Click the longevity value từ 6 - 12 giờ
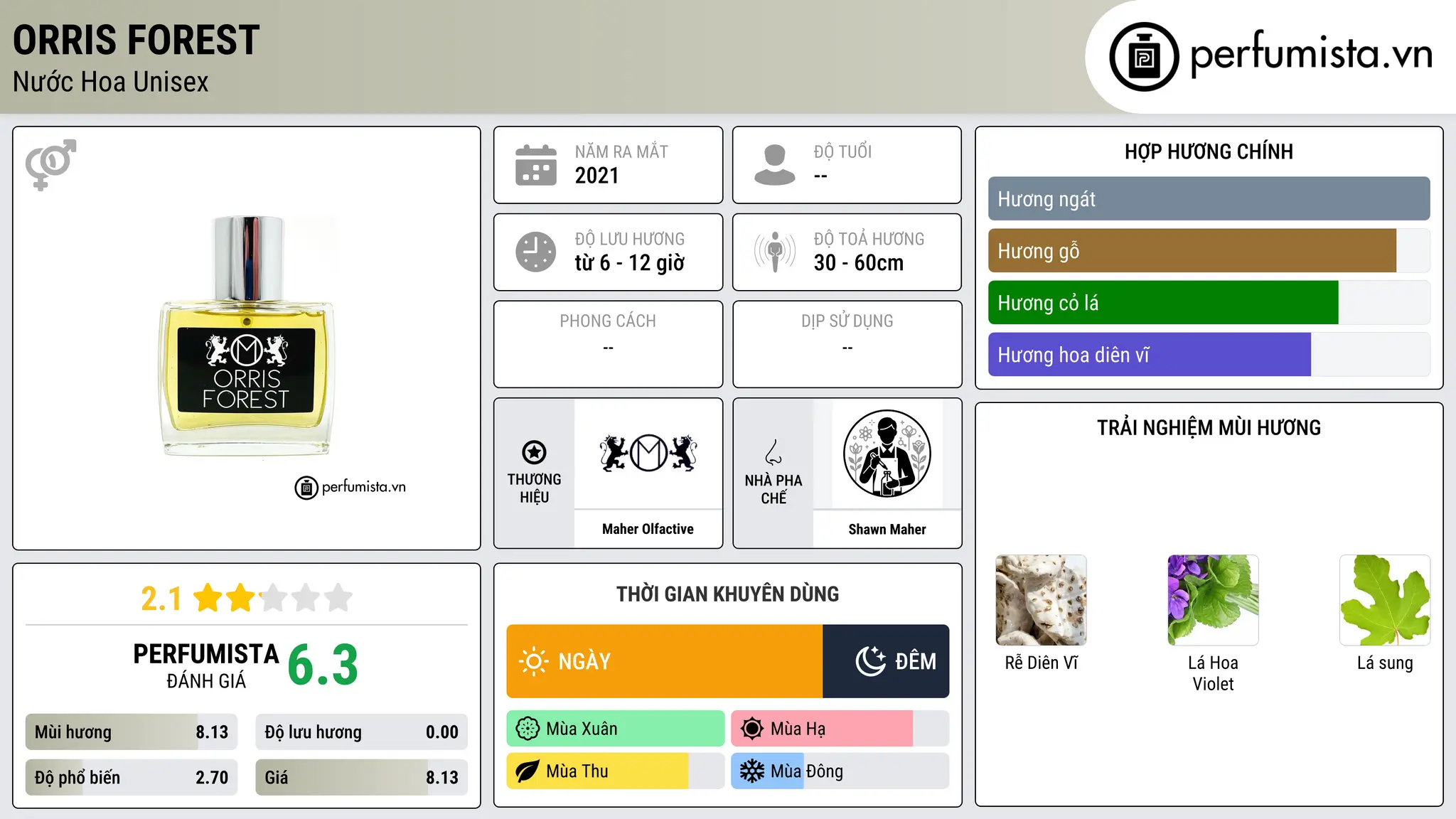Screen dimensions: 1456x819 (630, 263)
